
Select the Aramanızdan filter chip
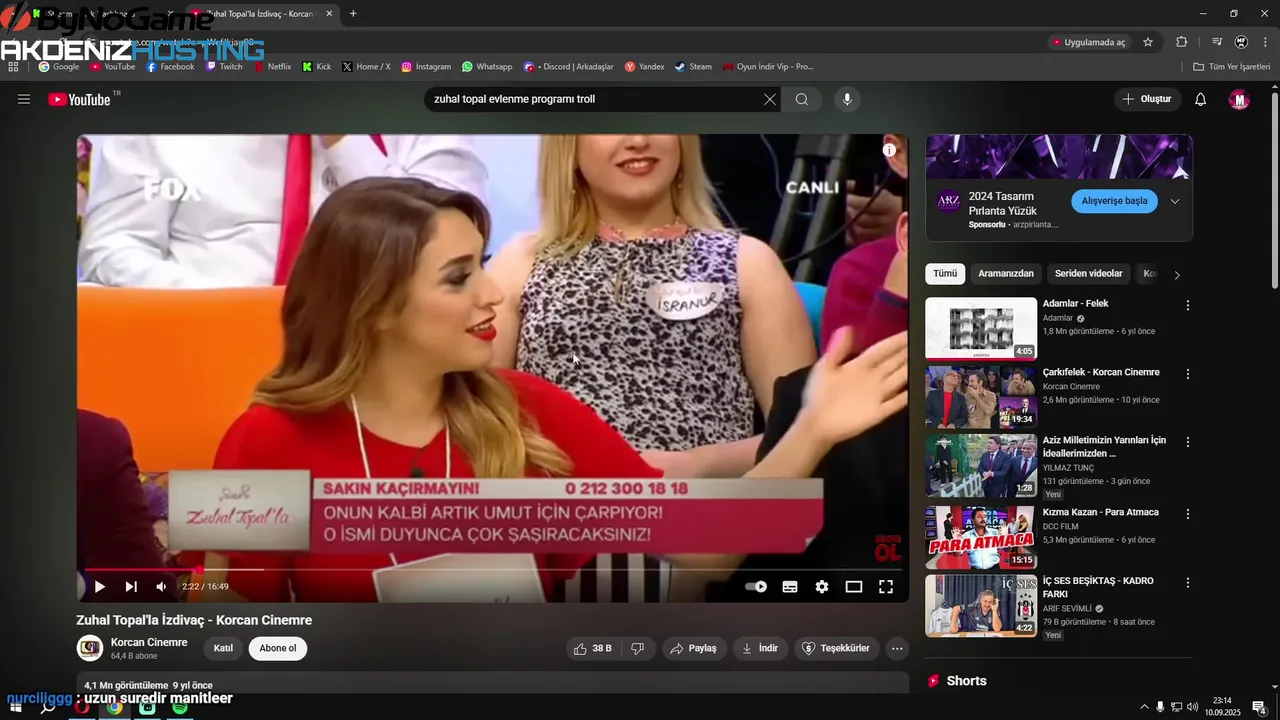(x=1006, y=274)
